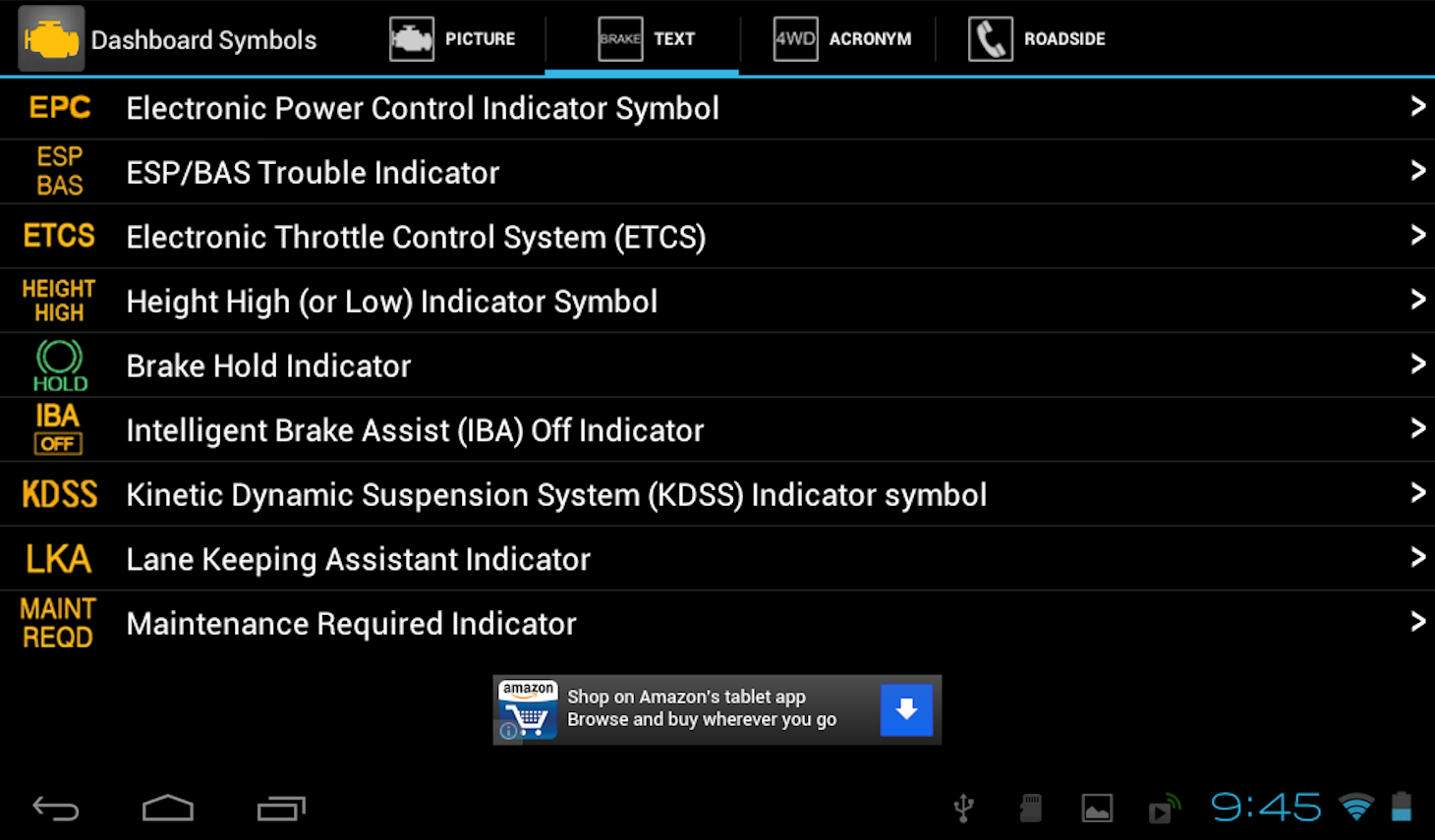The height and width of the screenshot is (840, 1435).
Task: Go to the ROADSIDE tab
Action: point(1036,39)
